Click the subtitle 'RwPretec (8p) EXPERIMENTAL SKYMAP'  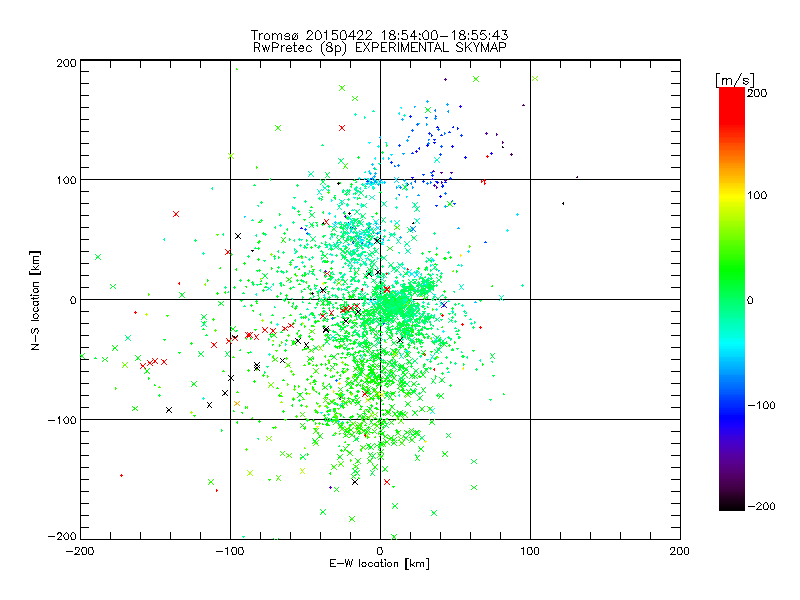(x=380, y=48)
